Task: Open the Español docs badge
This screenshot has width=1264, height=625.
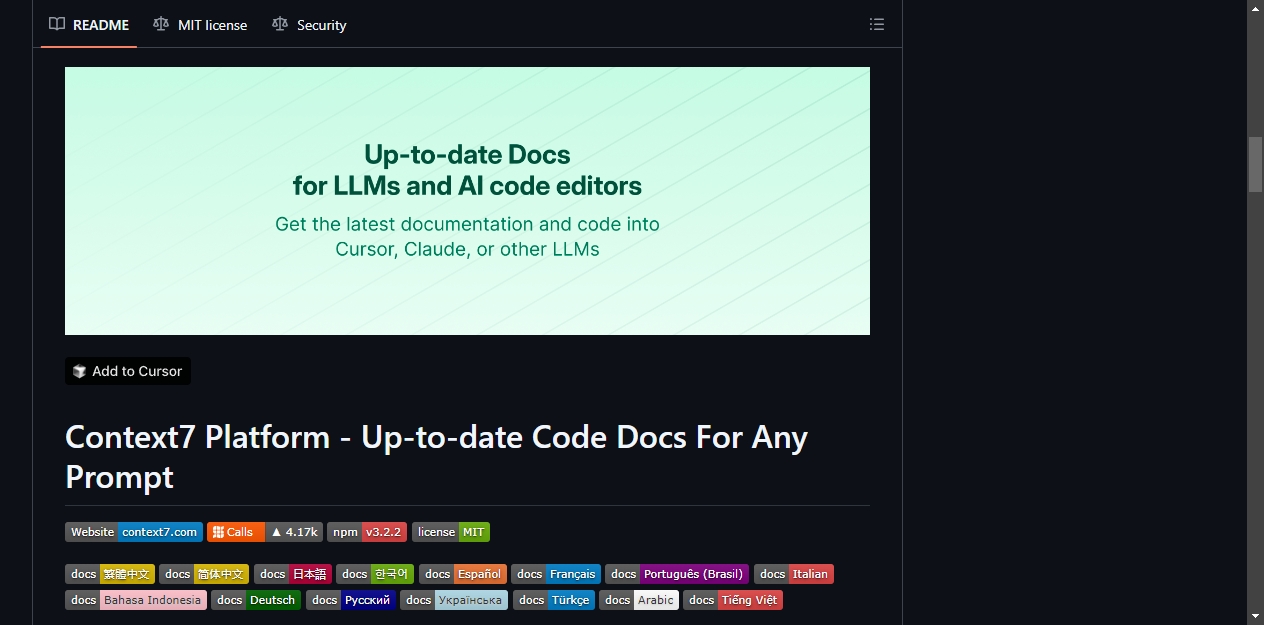Action: (463, 574)
